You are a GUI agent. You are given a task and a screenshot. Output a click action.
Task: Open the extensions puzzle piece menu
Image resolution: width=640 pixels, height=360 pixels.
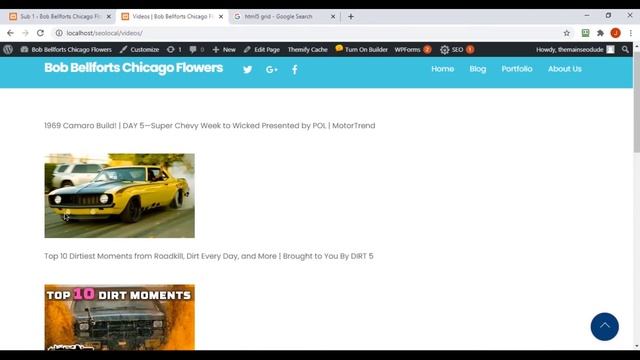point(600,33)
